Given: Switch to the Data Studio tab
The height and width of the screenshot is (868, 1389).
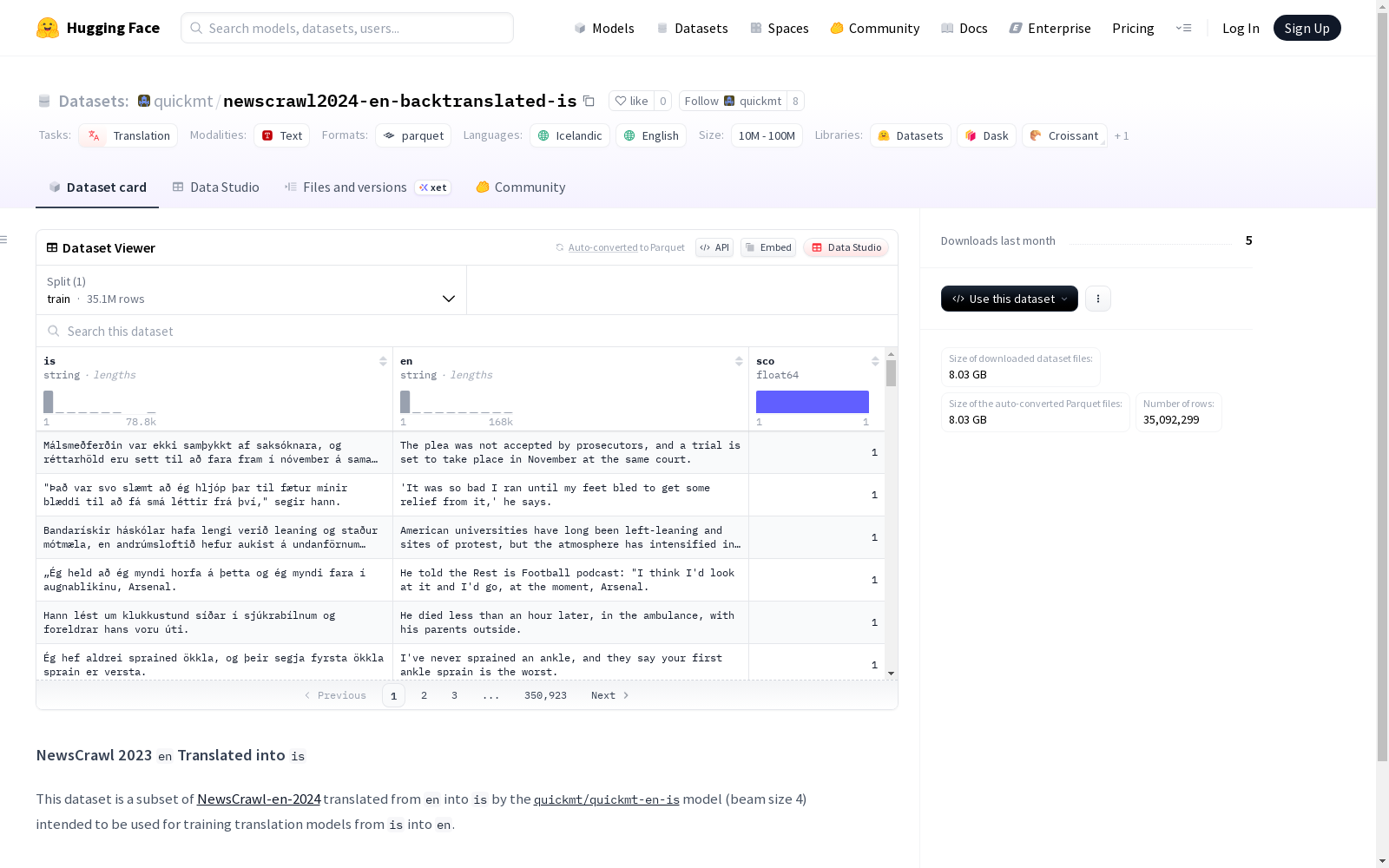Looking at the screenshot, I should click(215, 187).
